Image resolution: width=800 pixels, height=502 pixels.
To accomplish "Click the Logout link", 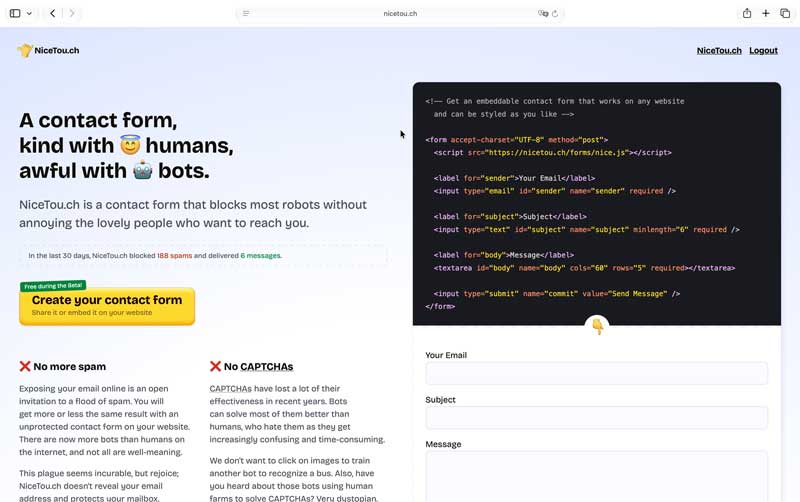I will (763, 50).
